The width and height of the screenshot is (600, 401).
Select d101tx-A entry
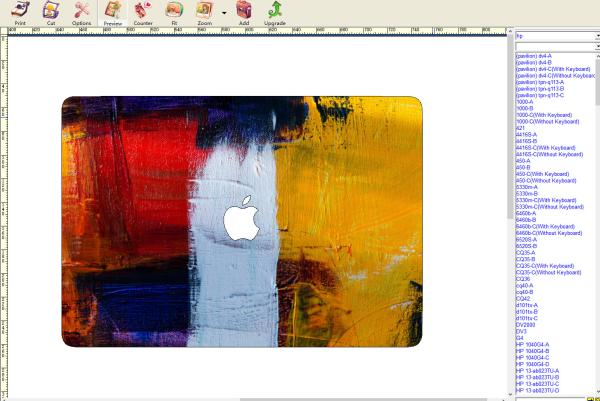tap(527, 305)
